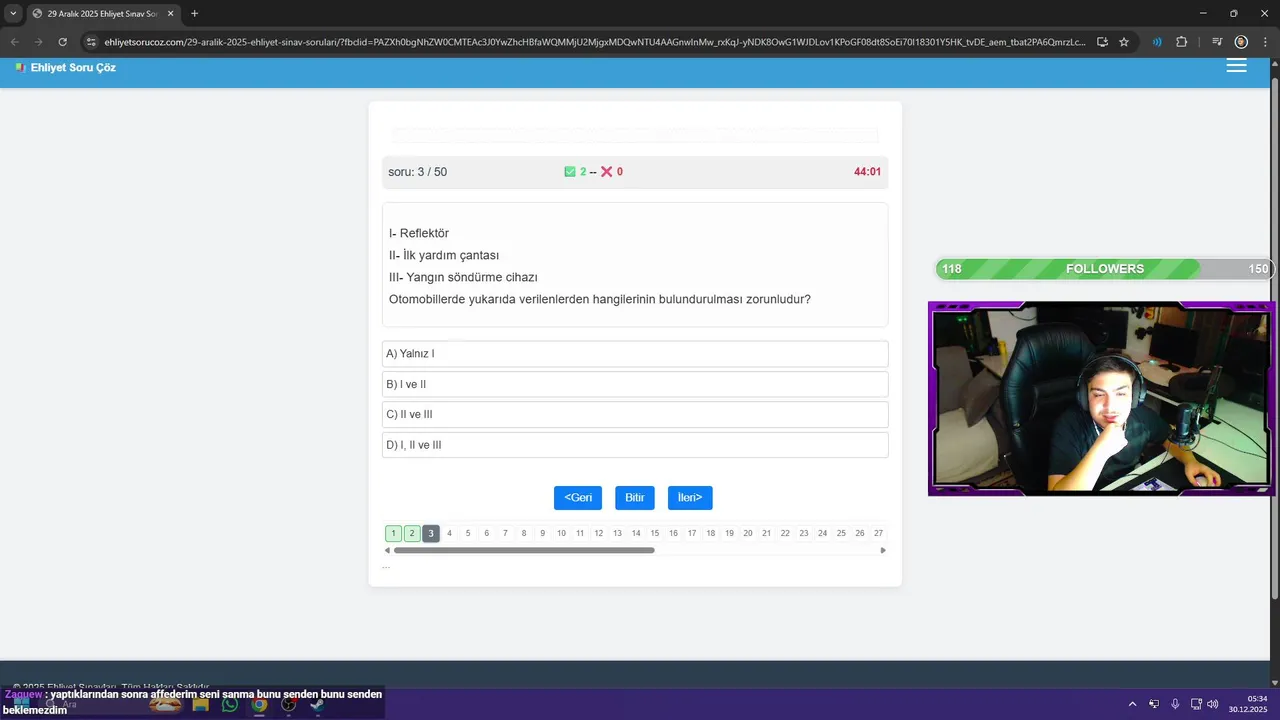Open WhatsApp from the taskbar

(x=230, y=704)
